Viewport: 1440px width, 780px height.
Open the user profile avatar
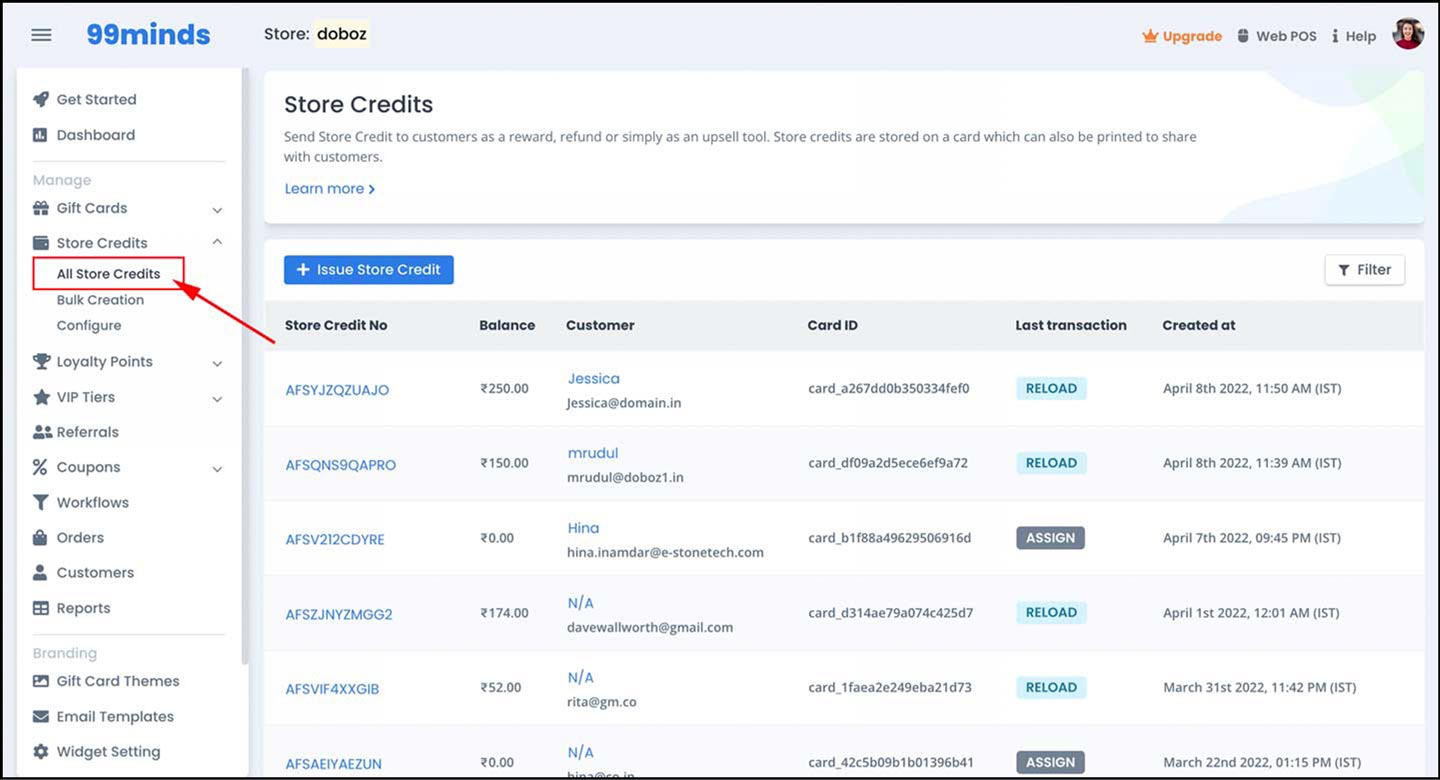point(1408,34)
